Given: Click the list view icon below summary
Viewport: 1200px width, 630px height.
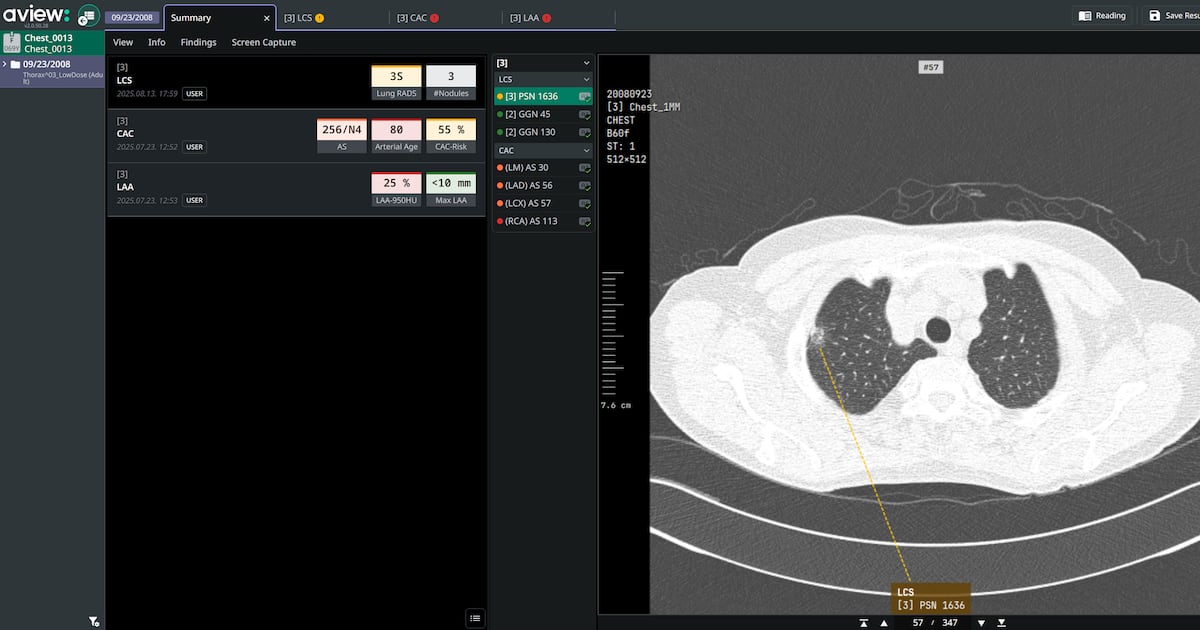Looking at the screenshot, I should click(475, 618).
